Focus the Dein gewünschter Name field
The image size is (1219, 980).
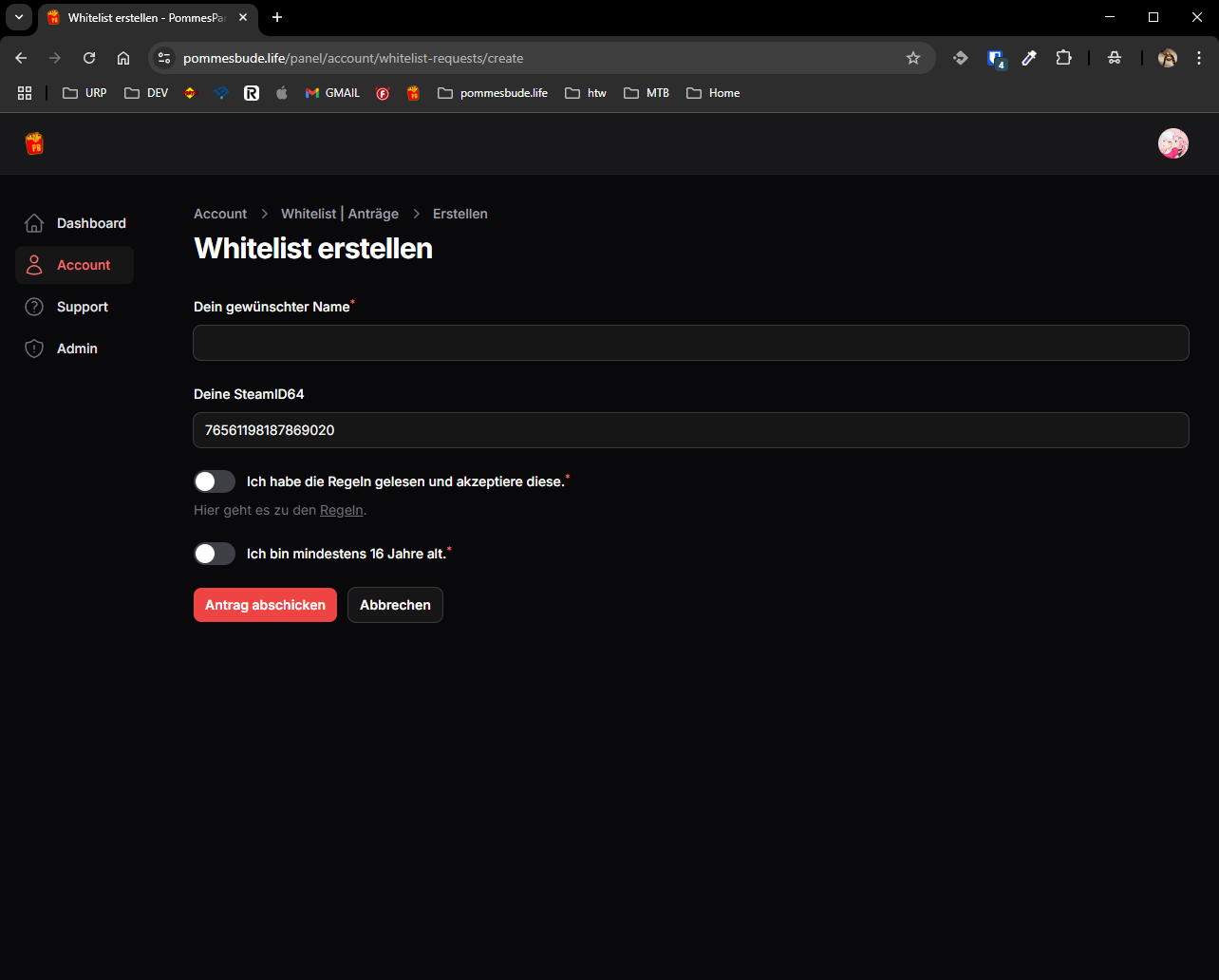coord(690,343)
